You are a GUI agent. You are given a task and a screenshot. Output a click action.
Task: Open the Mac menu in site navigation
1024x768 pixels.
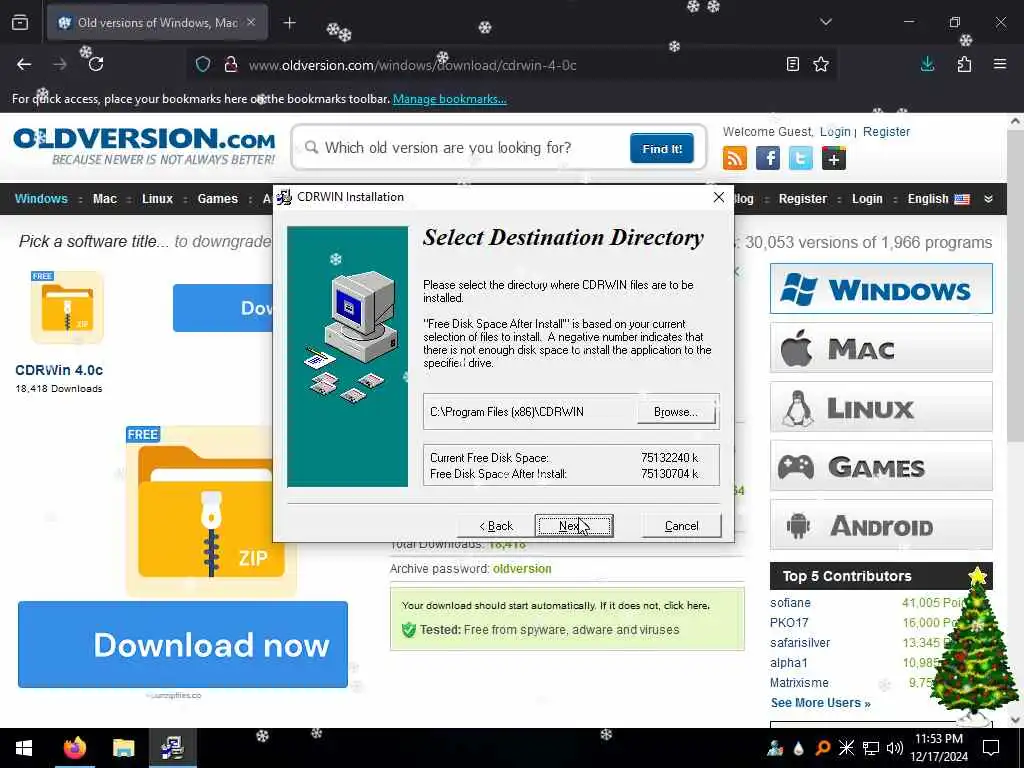[104, 199]
